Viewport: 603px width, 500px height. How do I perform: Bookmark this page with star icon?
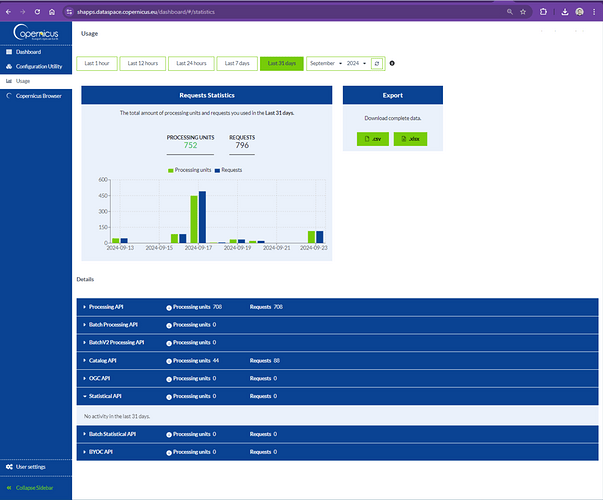pos(528,11)
